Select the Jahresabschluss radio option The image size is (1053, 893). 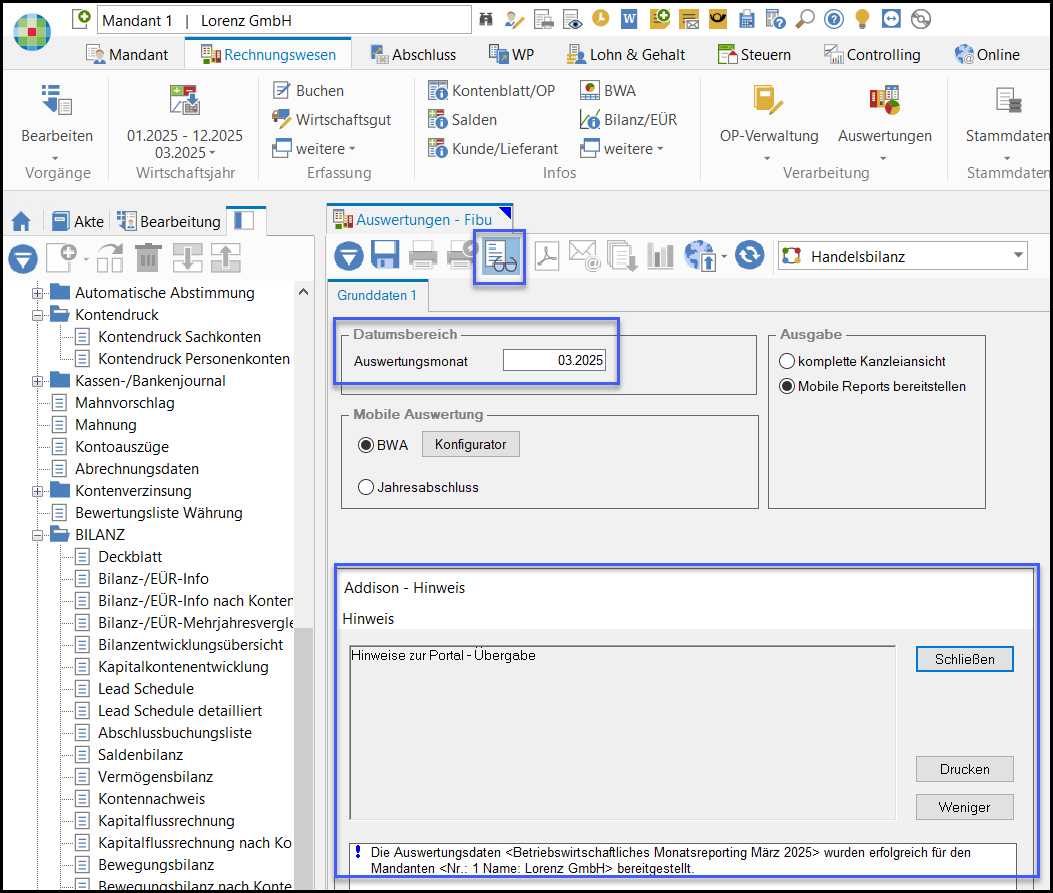coord(366,488)
